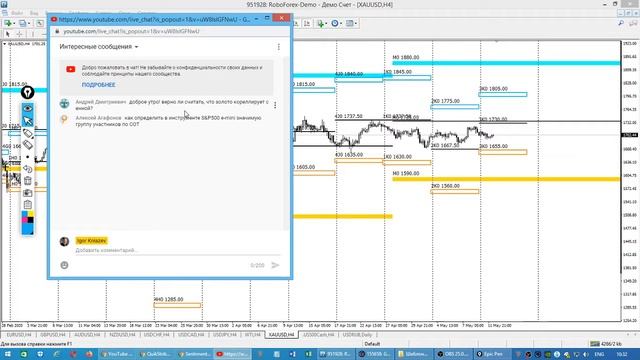Take a screenshot with Epic Pen camera icon
Screen dimensions: 640x360
pyautogui.click(x=27, y=193)
